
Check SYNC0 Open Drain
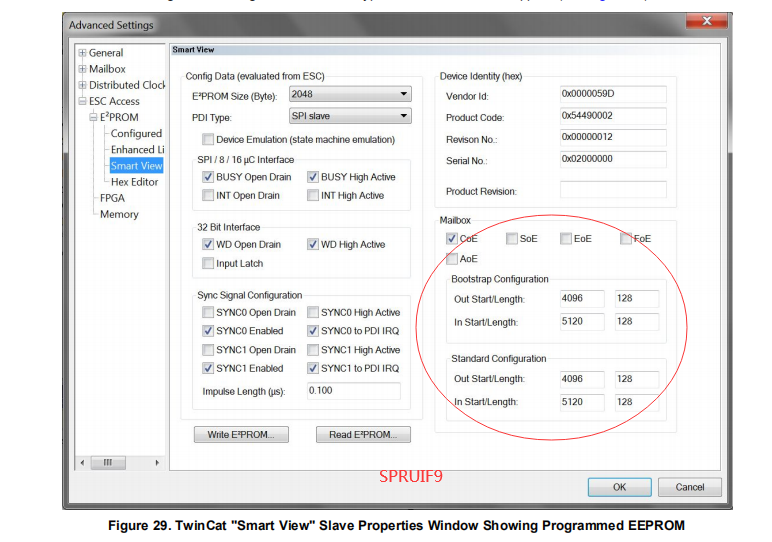click(x=208, y=312)
